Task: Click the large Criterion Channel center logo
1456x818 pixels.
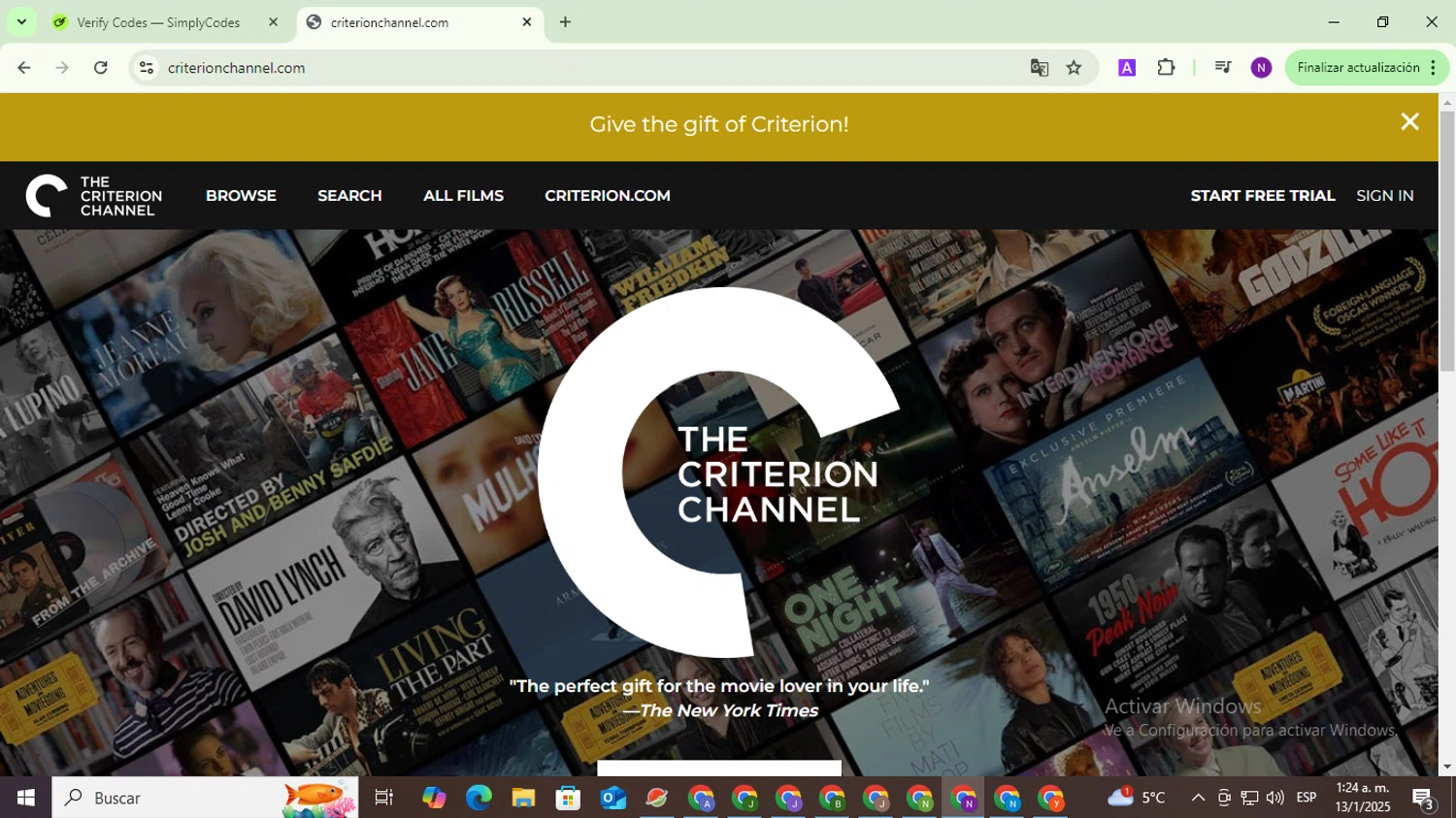Action: [x=718, y=473]
